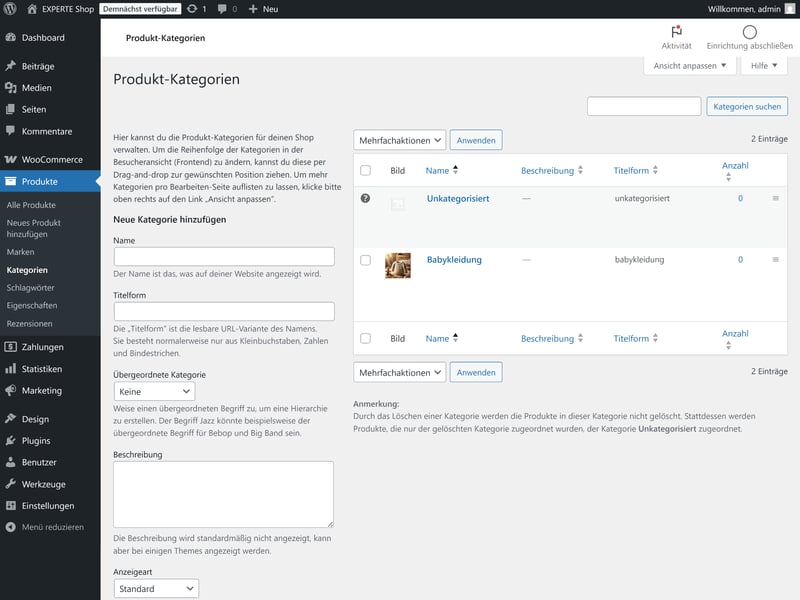
Task: Open the Aktivität flag icon
Action: point(676,32)
